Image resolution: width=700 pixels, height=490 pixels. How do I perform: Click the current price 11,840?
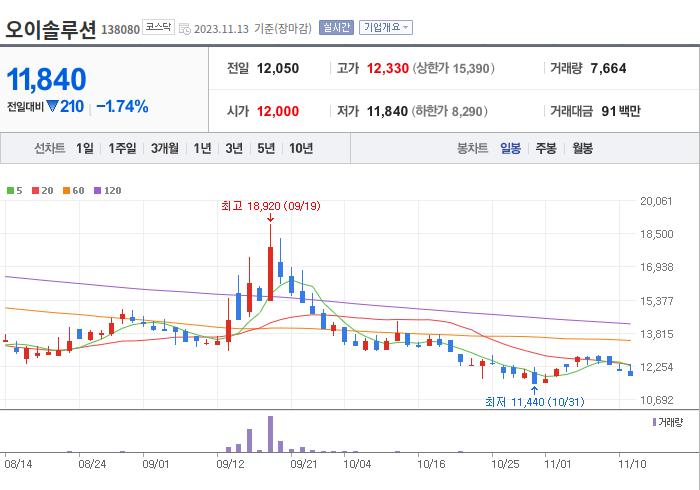pyautogui.click(x=46, y=79)
